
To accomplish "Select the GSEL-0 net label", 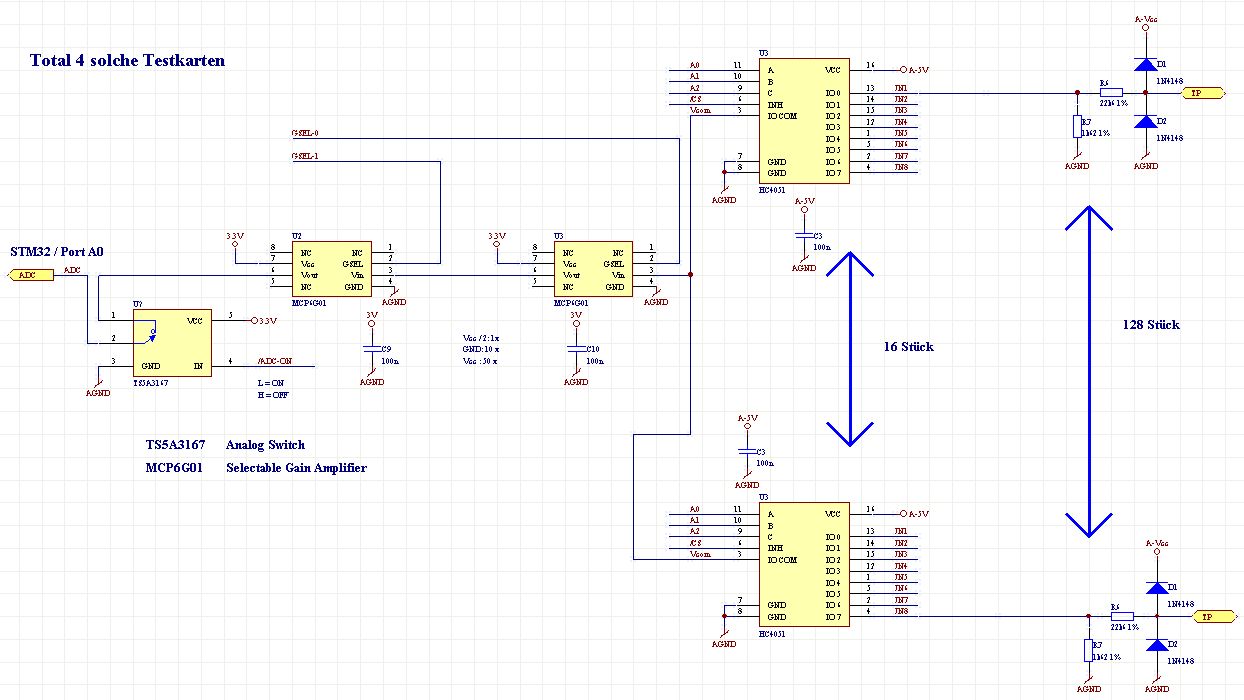I will click(304, 133).
